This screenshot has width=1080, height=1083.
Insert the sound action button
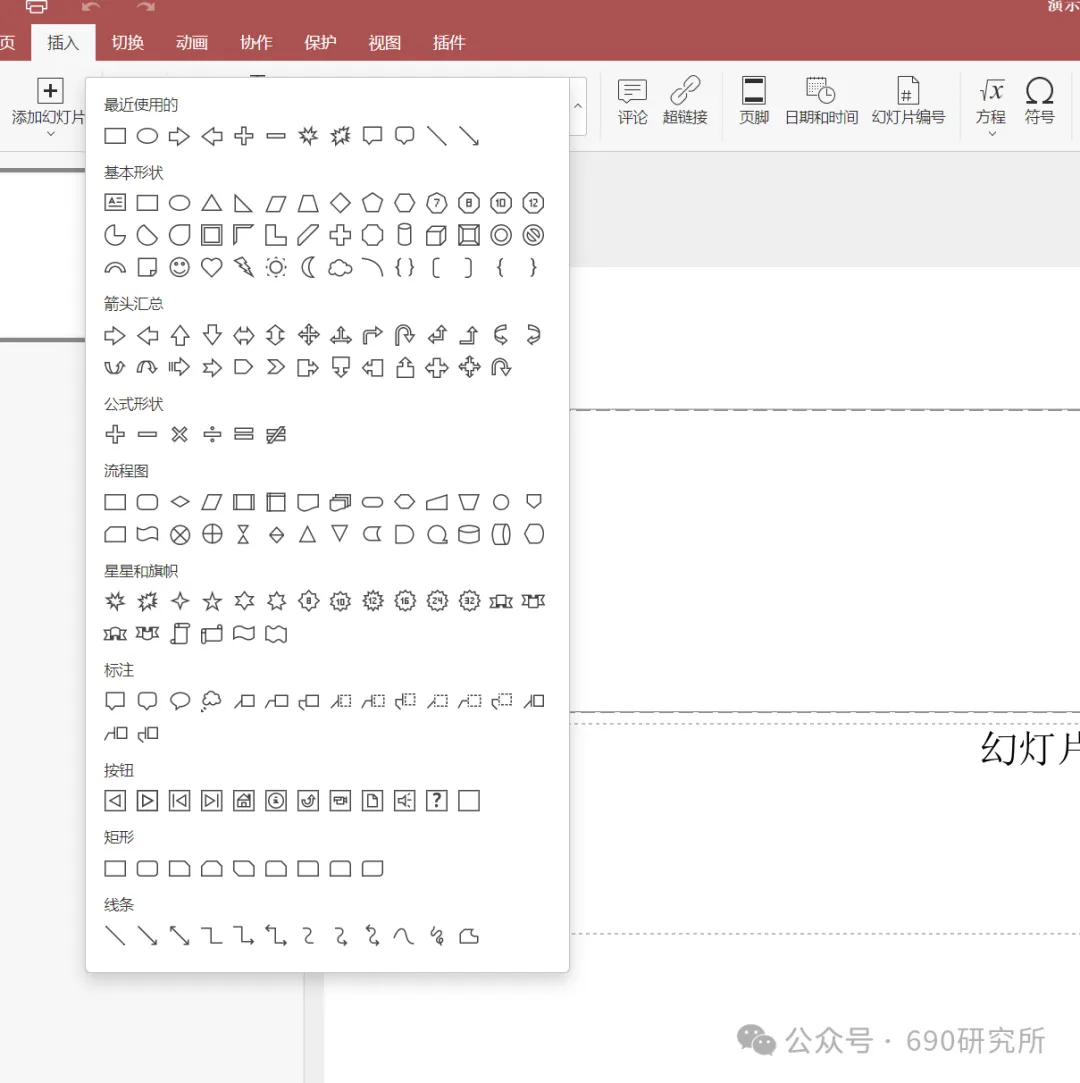[405, 801]
